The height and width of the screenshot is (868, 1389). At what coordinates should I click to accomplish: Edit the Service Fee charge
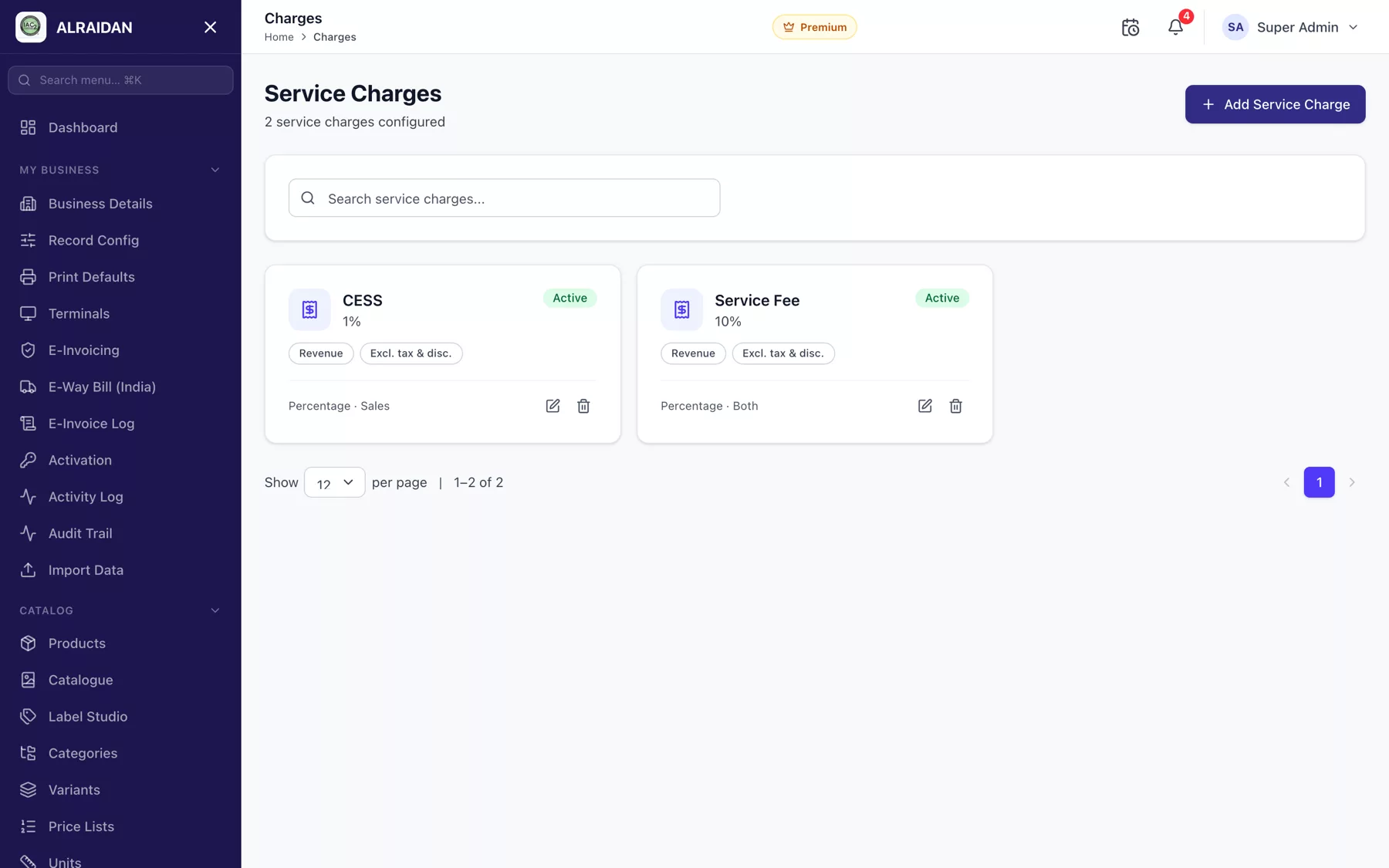[x=924, y=406]
